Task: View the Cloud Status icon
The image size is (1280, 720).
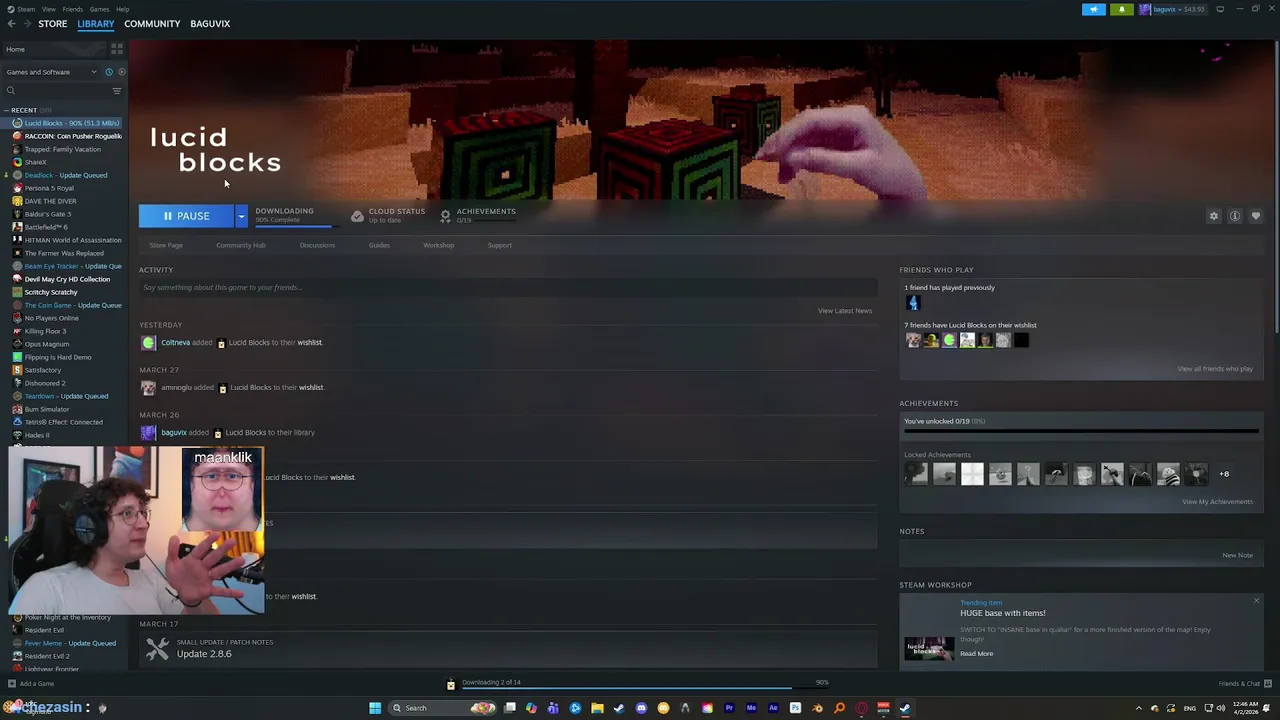Action: pos(357,216)
